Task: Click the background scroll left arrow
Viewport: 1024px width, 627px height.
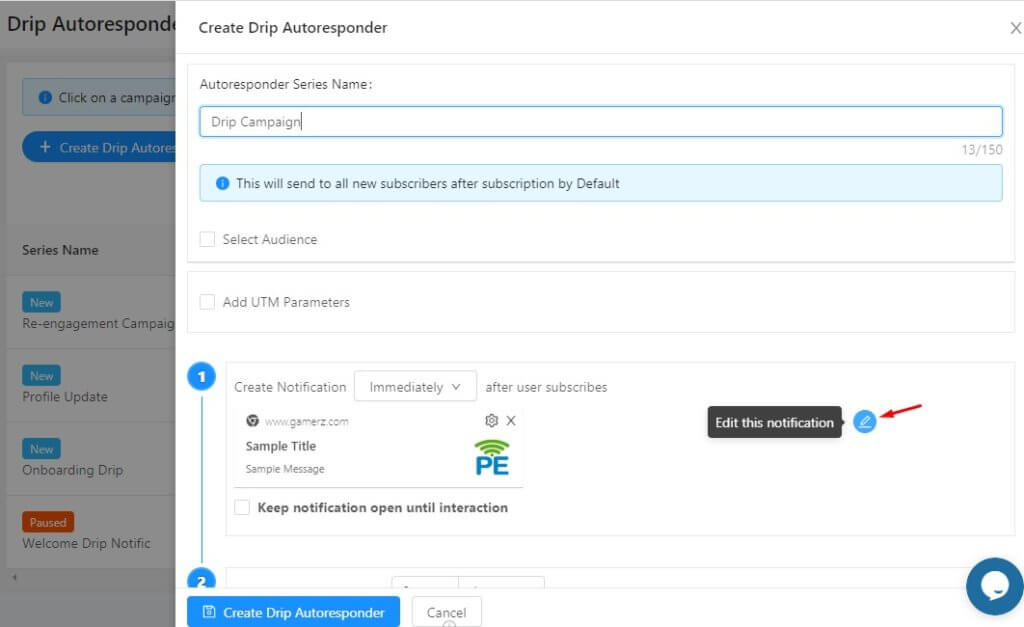Action: click(14, 577)
